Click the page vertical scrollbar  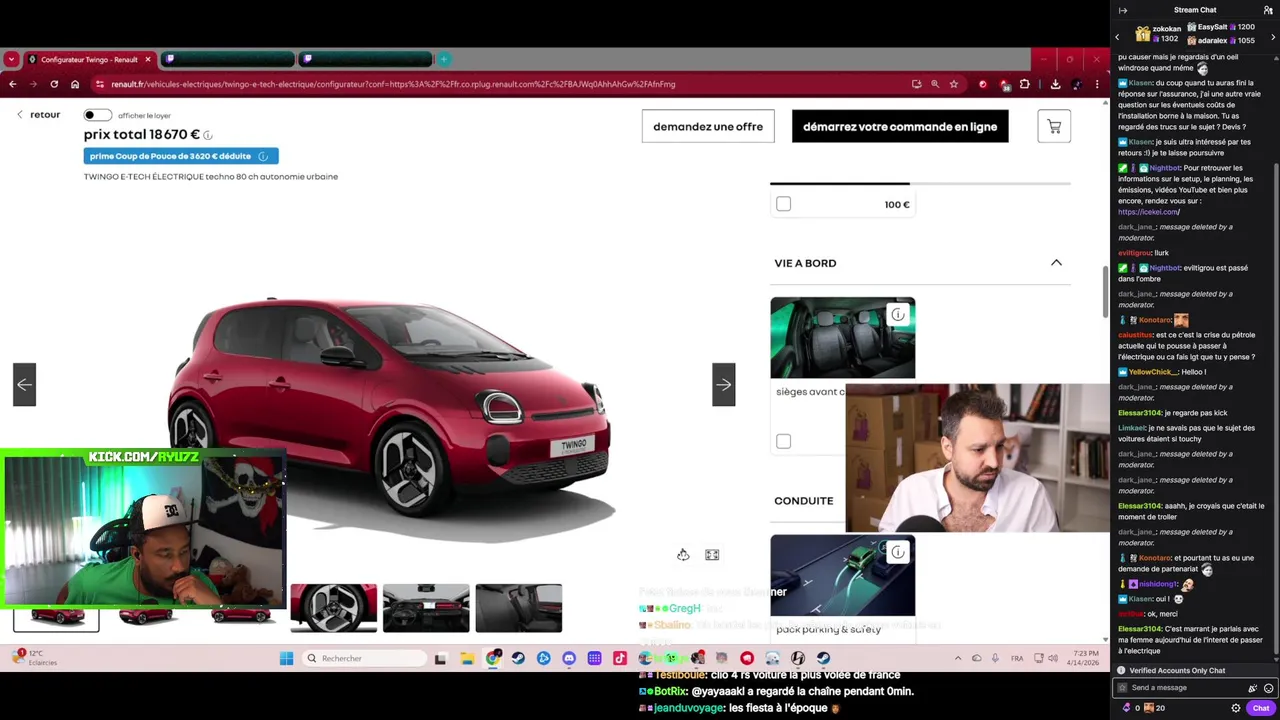point(1105,290)
